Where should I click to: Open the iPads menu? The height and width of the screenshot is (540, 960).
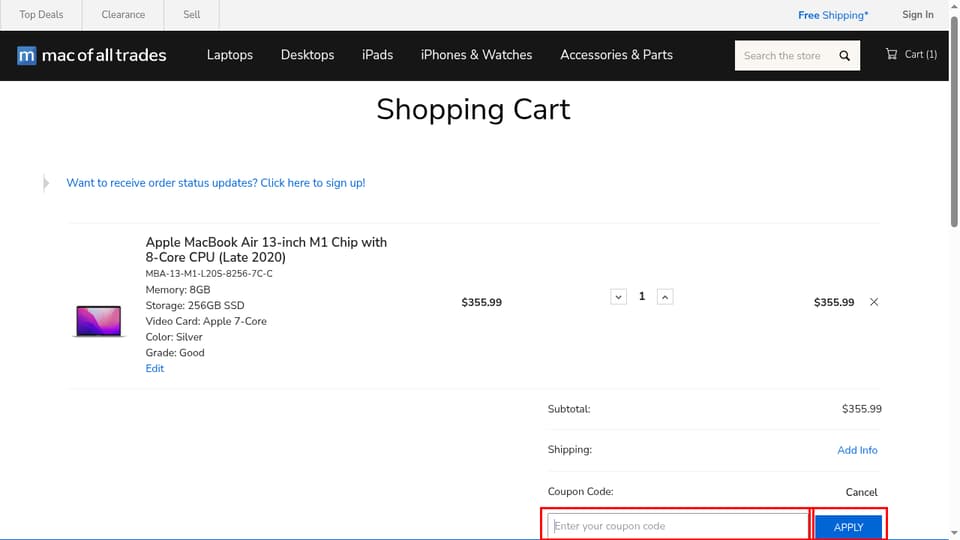coord(377,55)
